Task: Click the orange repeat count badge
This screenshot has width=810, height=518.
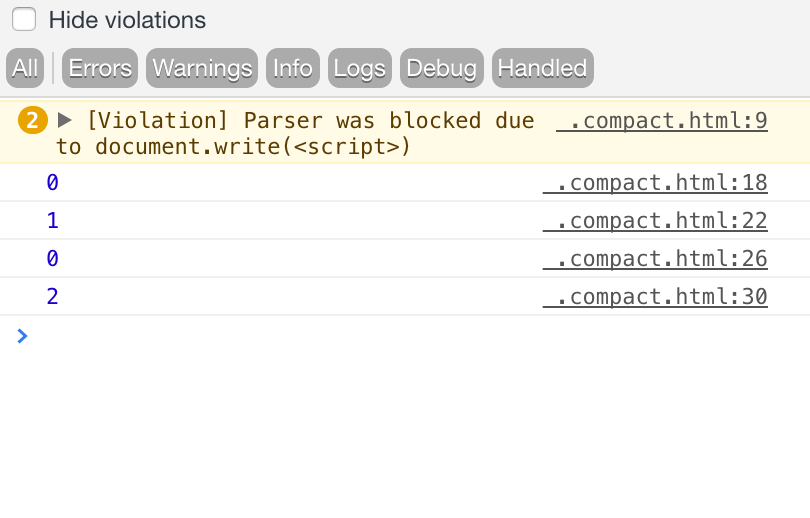Action: pos(33,121)
